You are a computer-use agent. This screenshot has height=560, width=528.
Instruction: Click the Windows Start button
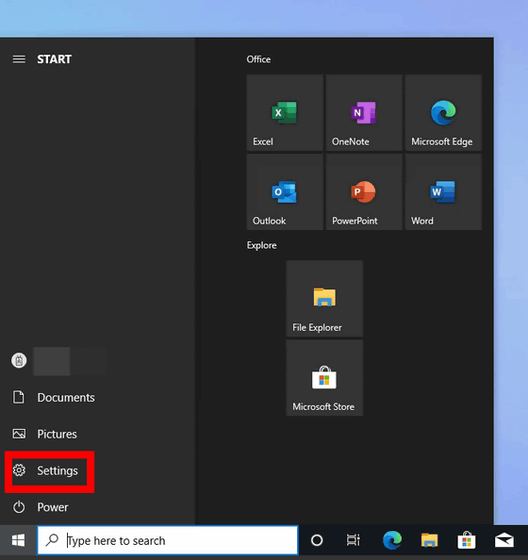(18, 540)
